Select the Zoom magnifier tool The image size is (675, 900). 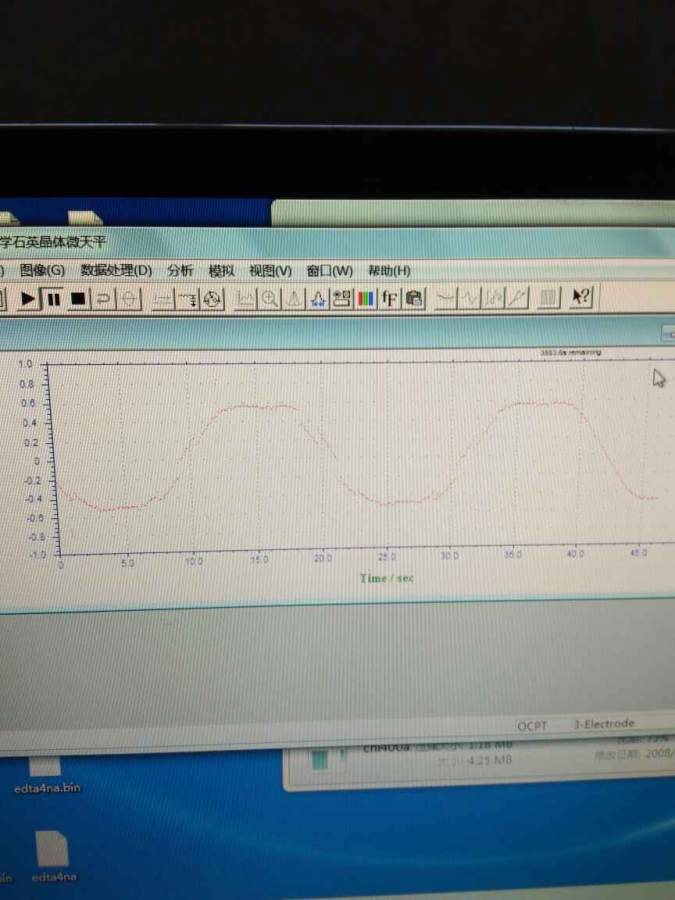270,298
